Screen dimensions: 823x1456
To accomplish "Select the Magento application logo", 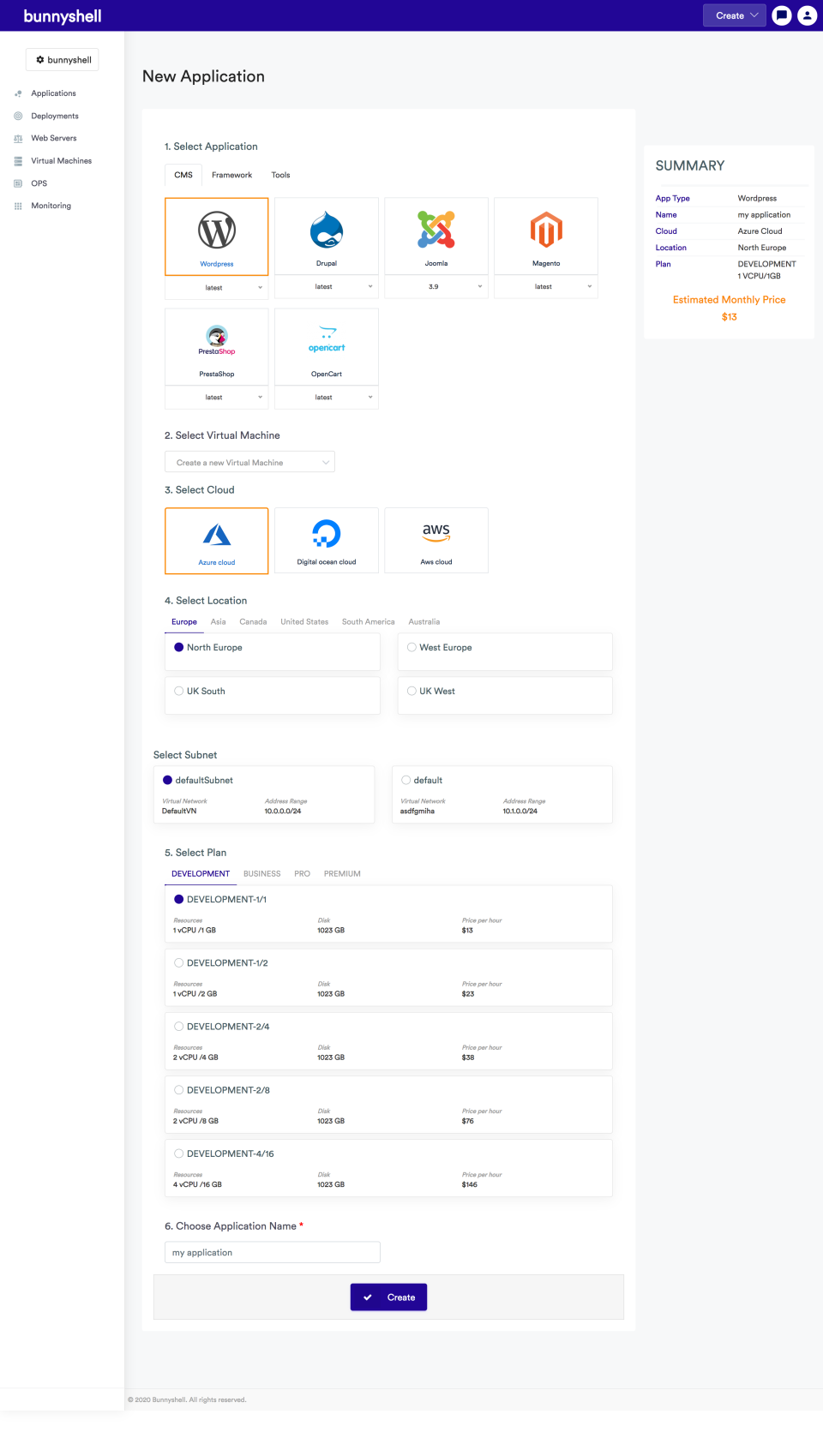I will click(546, 230).
